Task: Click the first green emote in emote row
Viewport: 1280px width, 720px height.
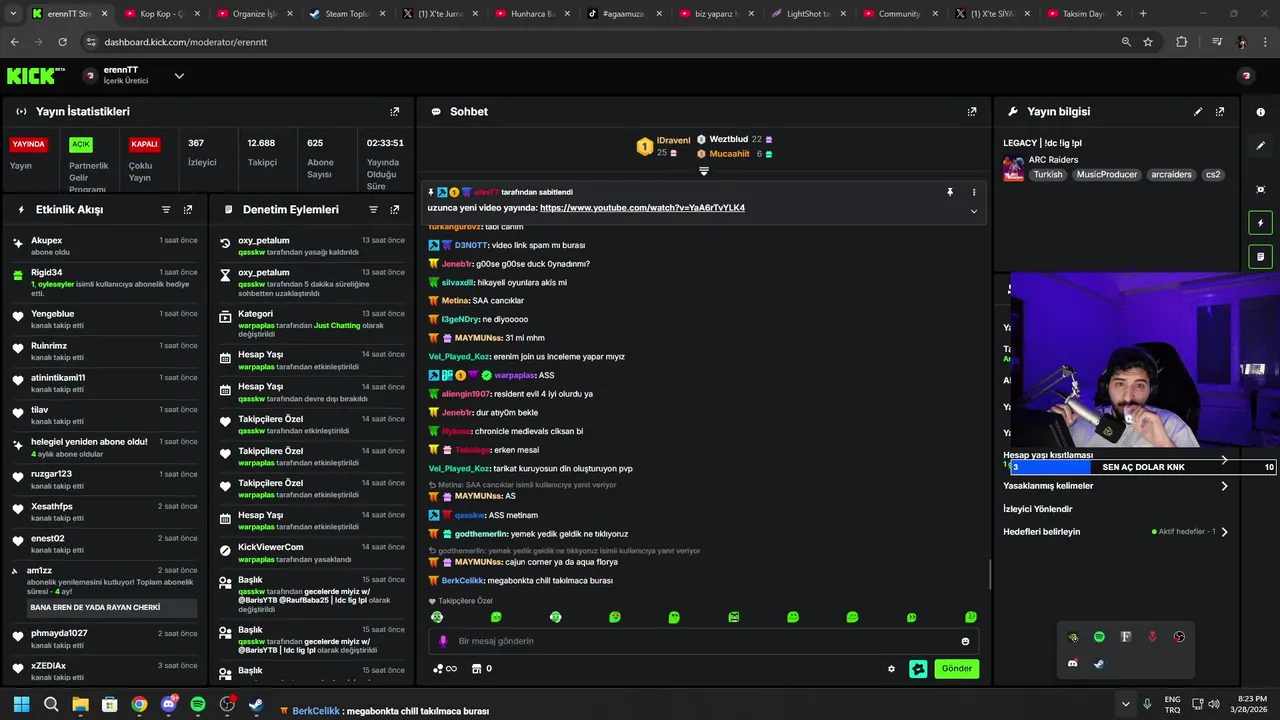Action: [x=437, y=617]
